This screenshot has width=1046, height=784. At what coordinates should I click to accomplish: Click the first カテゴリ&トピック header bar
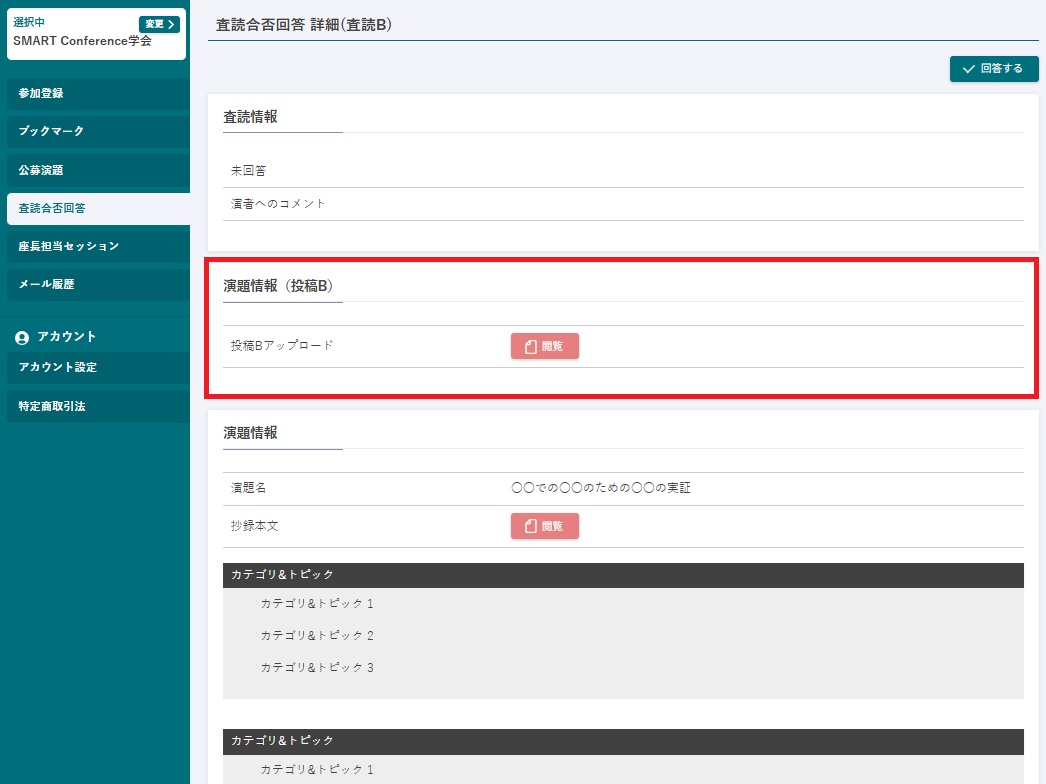pyautogui.click(x=622, y=575)
